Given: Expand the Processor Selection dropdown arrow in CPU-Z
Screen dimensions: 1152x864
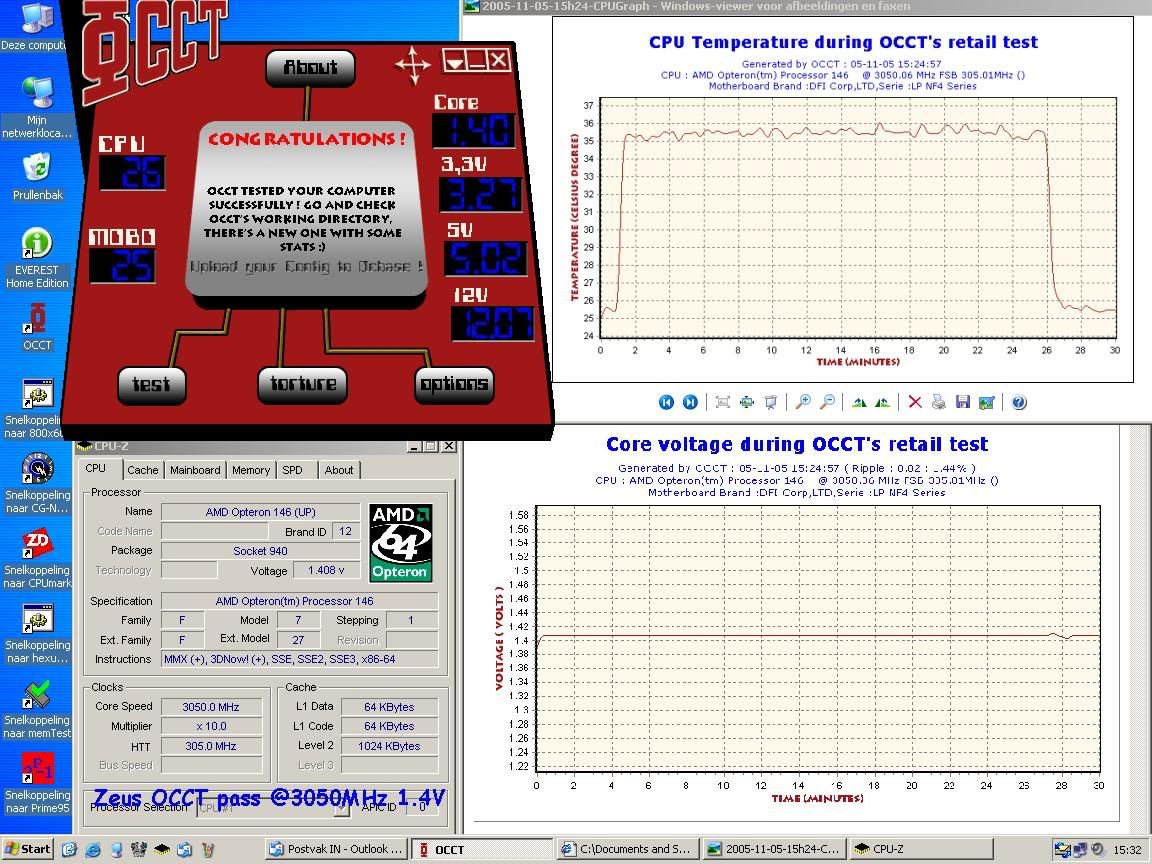Looking at the screenshot, I should [x=342, y=810].
